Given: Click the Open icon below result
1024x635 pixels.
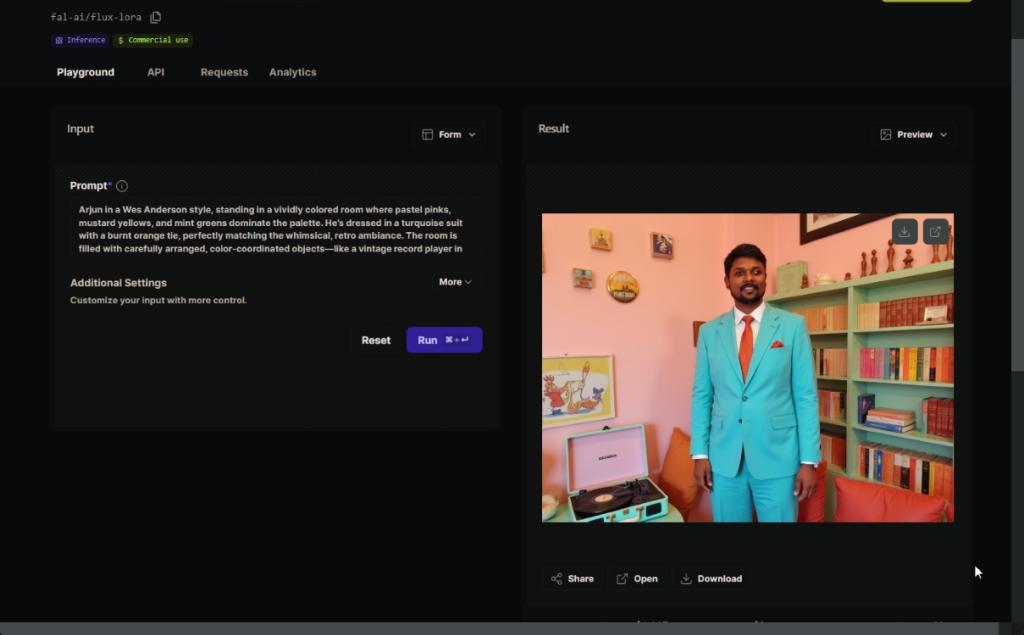Looking at the screenshot, I should point(622,579).
